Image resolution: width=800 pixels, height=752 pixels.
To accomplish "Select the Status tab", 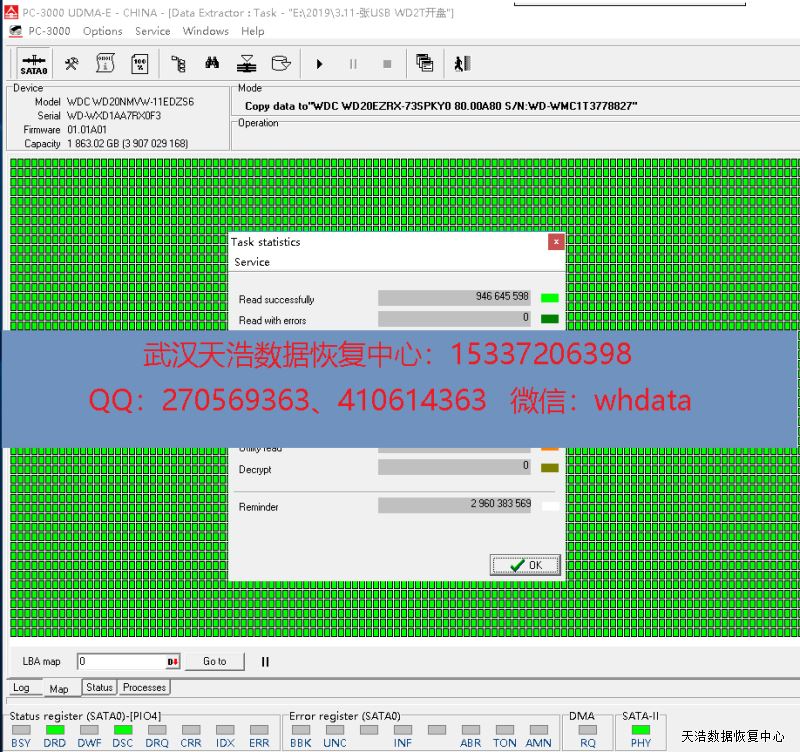I will [x=99, y=687].
